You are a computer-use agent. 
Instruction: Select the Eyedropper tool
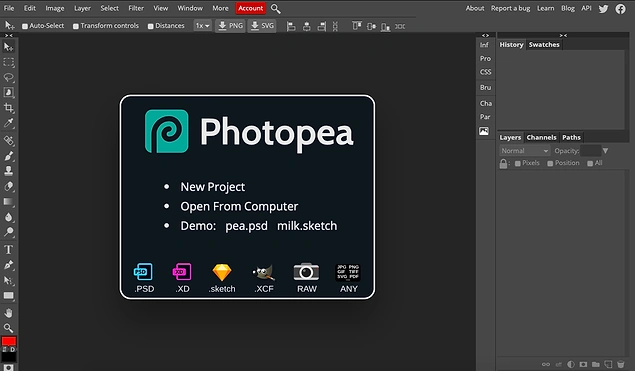pyautogui.click(x=9, y=123)
